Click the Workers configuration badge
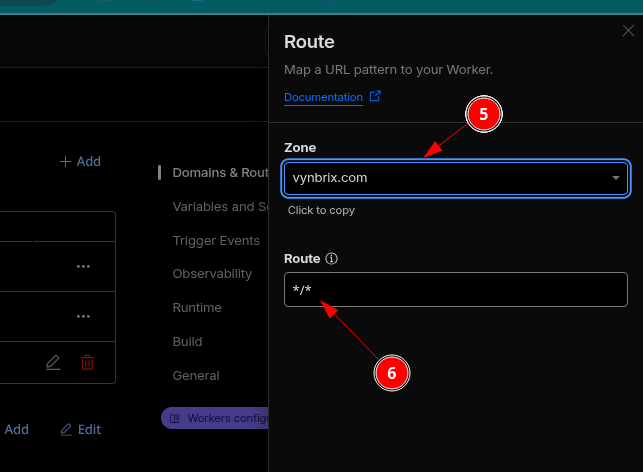Viewport: 643px width, 472px height. [216, 418]
